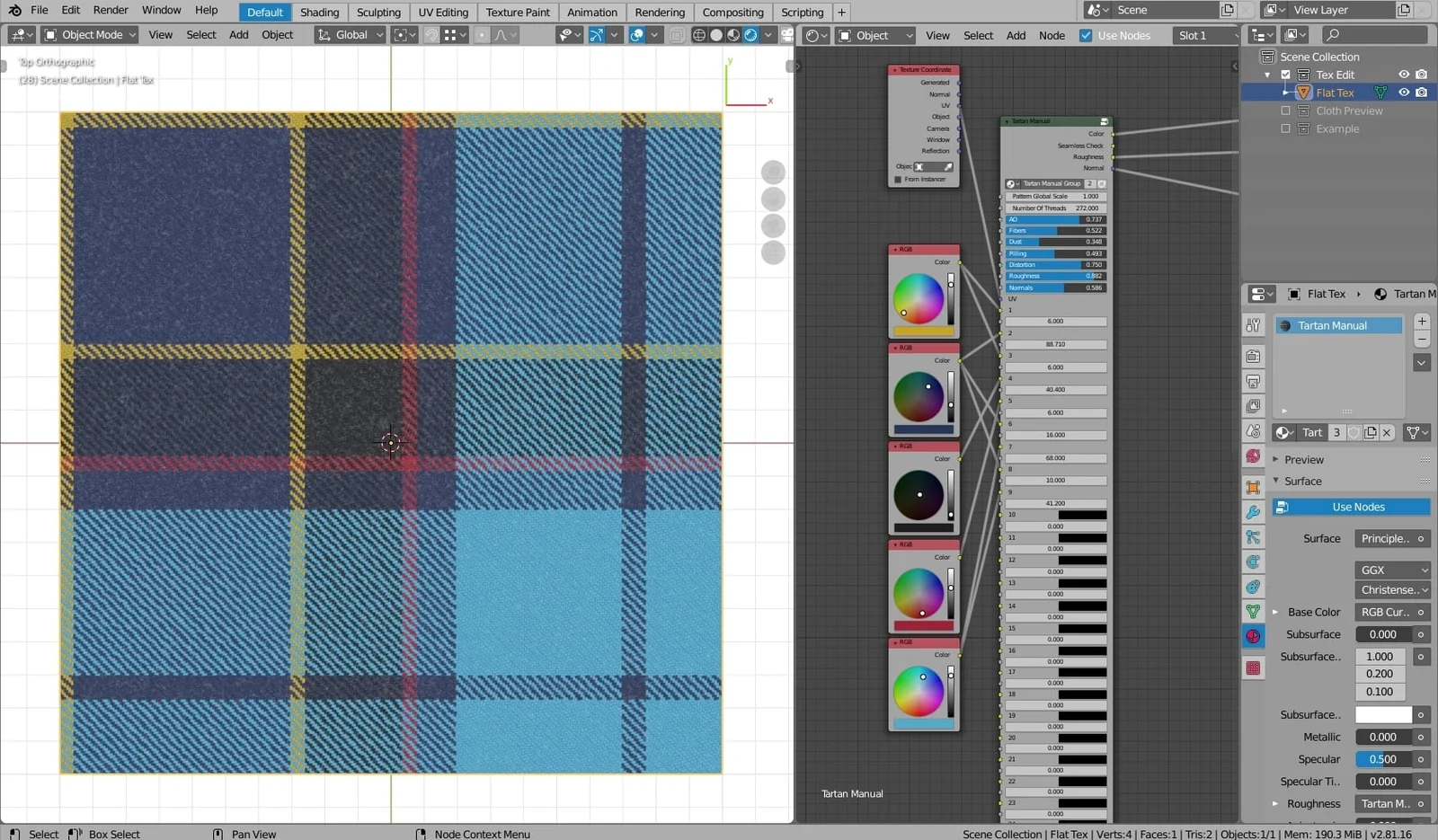The height and width of the screenshot is (840, 1438).
Task: Select the Modifier Properties wrench icon
Action: 1255,510
